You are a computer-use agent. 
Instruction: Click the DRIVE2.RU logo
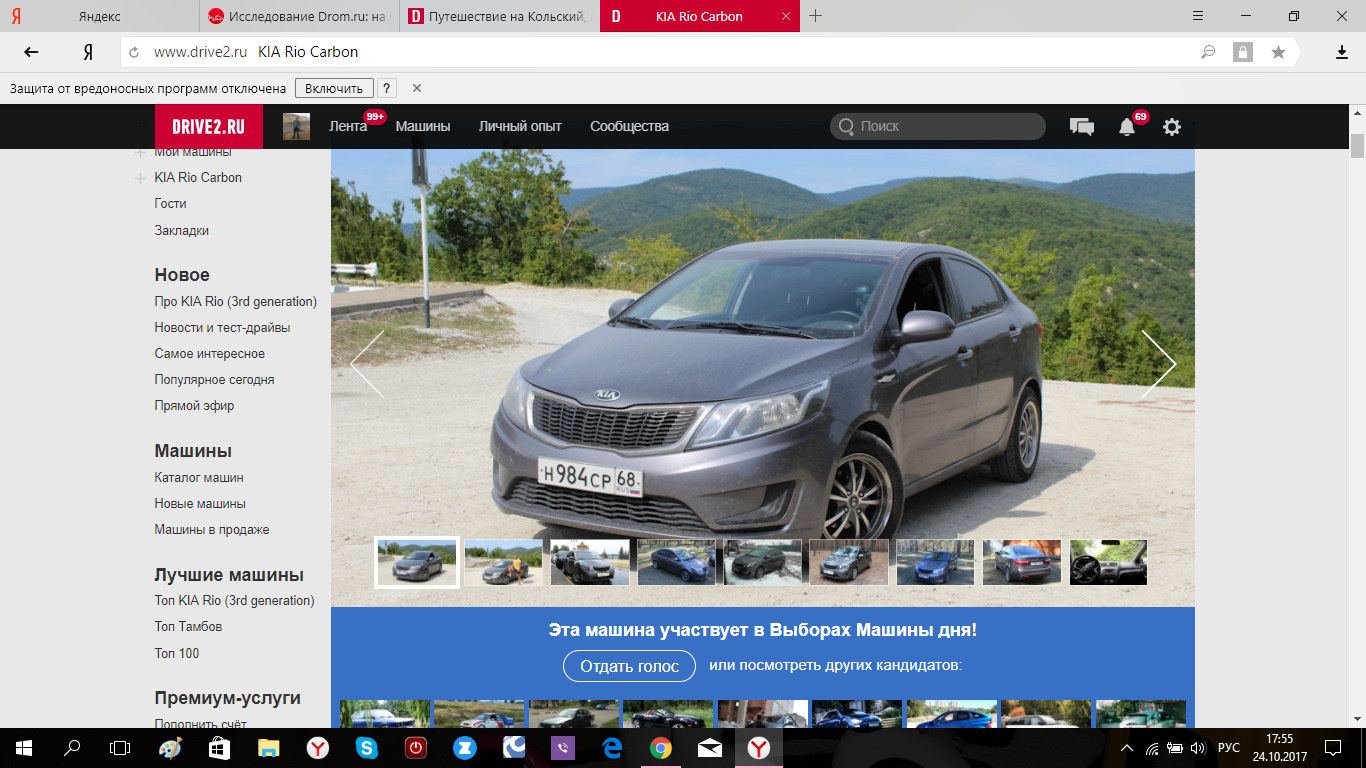(x=209, y=127)
